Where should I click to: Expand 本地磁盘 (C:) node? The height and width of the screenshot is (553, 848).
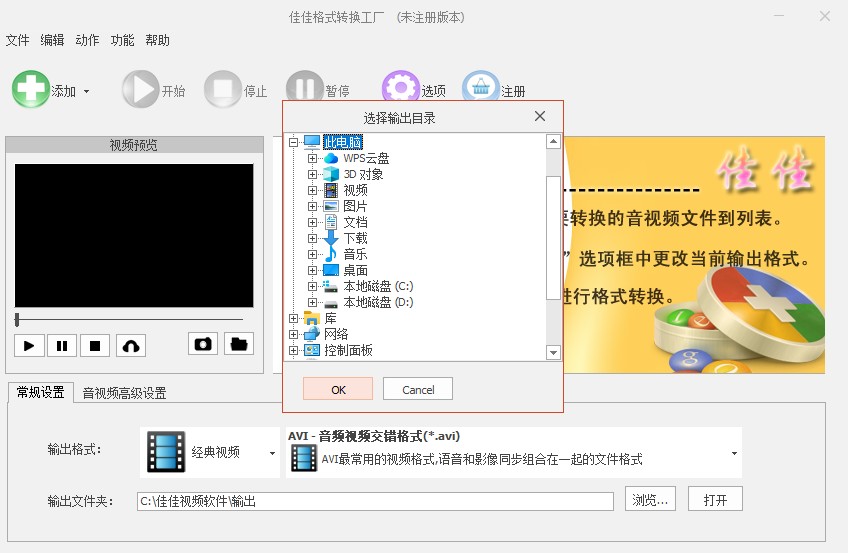pyautogui.click(x=312, y=286)
